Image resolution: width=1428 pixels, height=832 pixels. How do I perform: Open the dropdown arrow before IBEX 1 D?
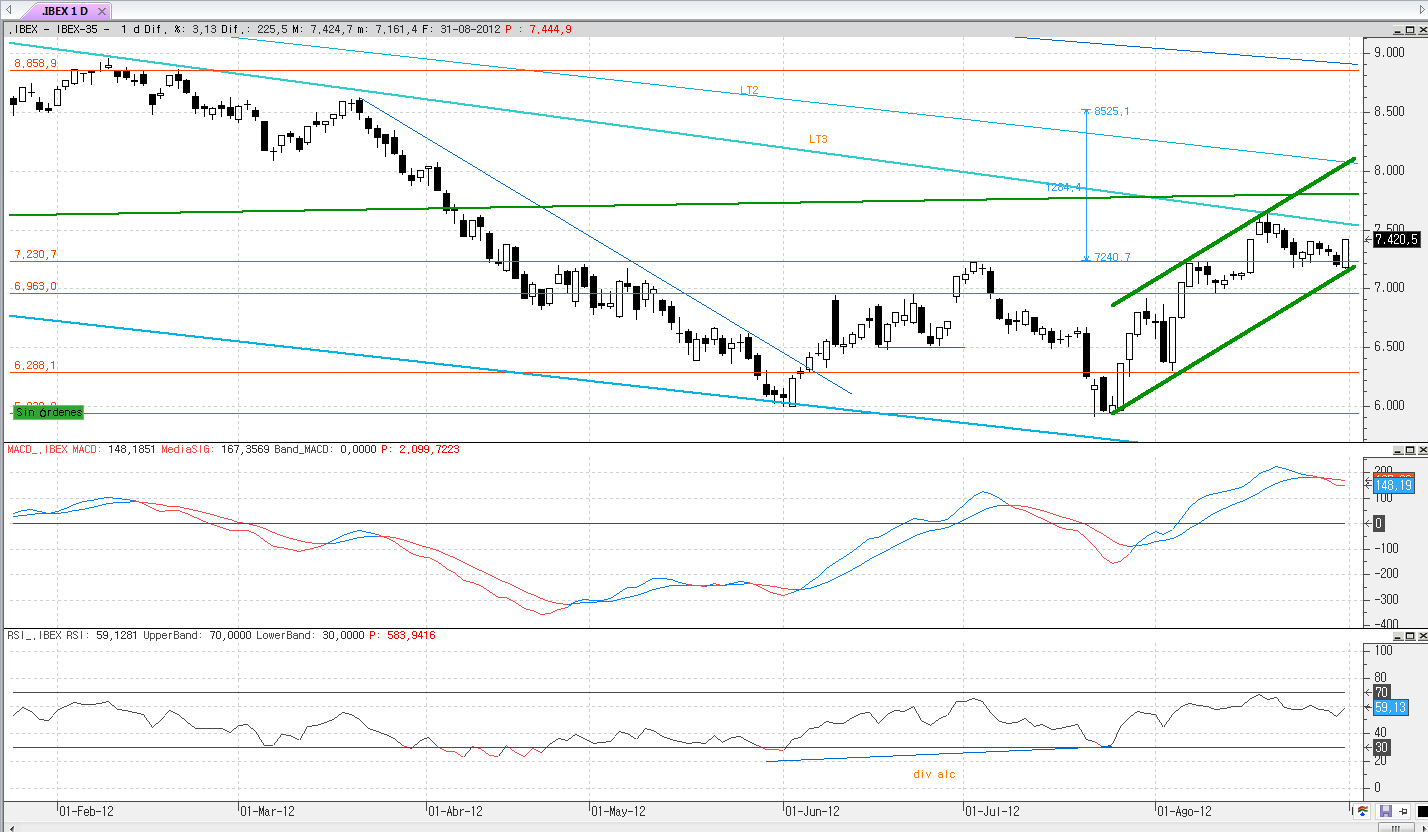[x=10, y=11]
